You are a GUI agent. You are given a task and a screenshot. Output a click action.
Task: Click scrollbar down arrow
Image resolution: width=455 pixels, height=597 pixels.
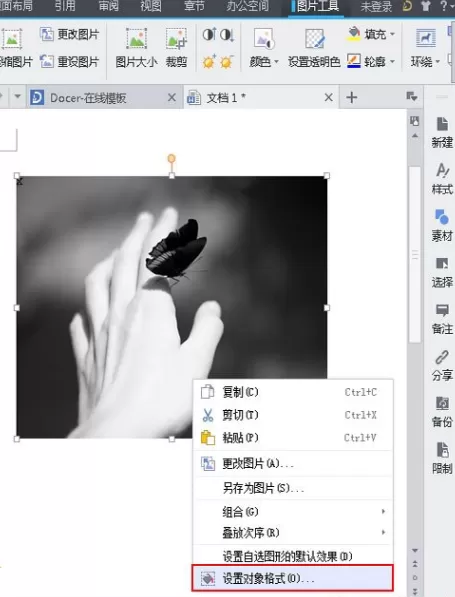pyautogui.click(x=415, y=551)
